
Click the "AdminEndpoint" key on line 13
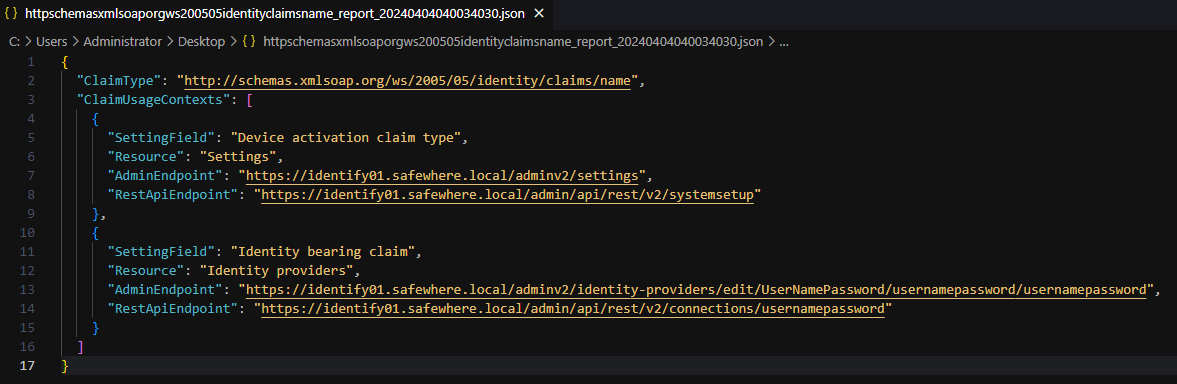165,290
